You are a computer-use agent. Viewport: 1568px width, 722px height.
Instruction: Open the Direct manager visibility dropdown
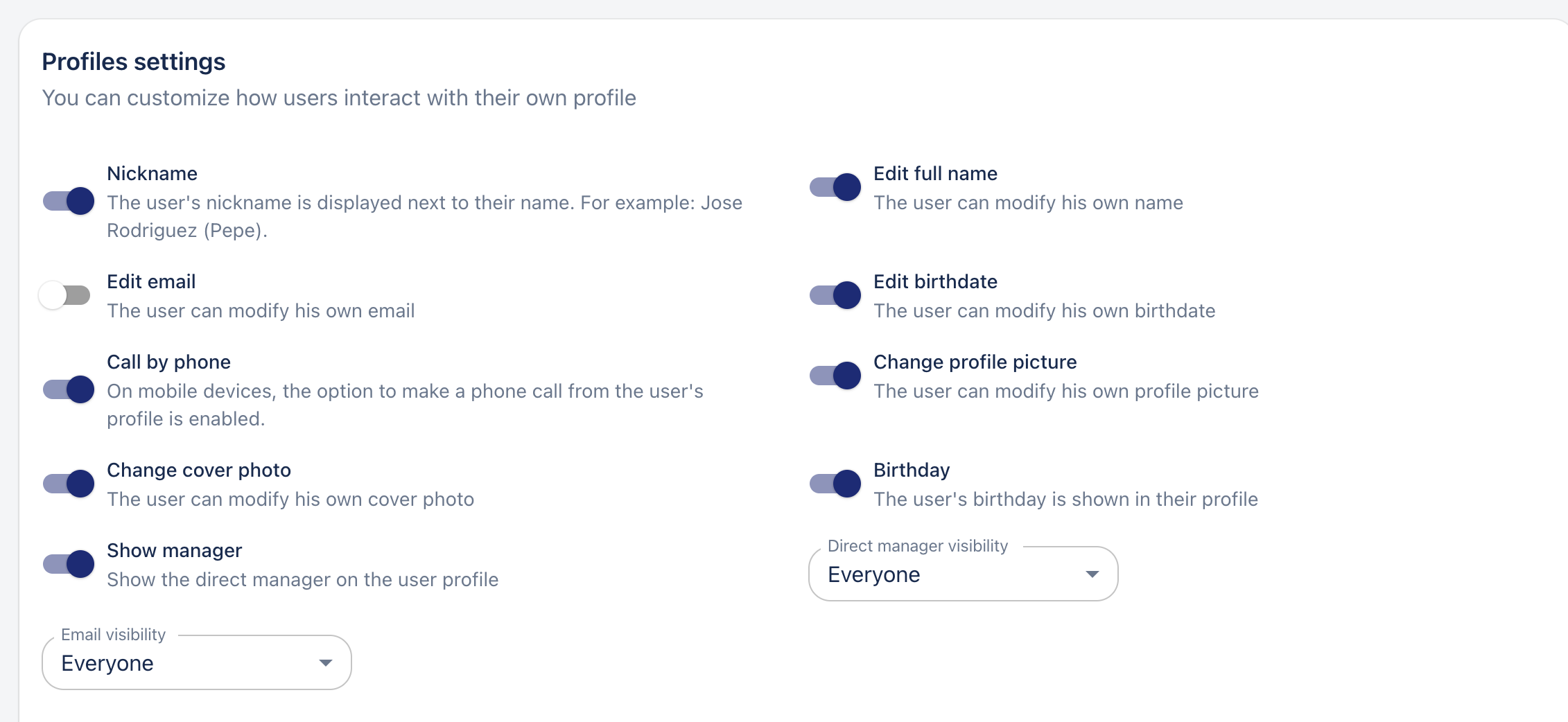tap(962, 574)
